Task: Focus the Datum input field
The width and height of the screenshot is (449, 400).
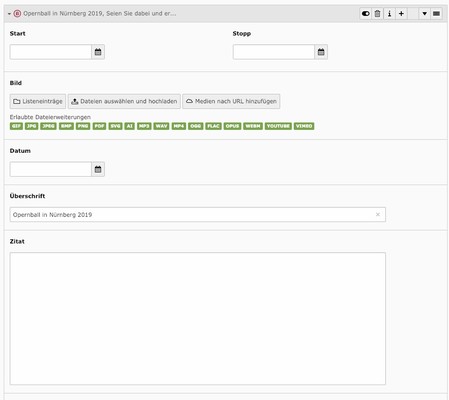Action: click(x=51, y=169)
